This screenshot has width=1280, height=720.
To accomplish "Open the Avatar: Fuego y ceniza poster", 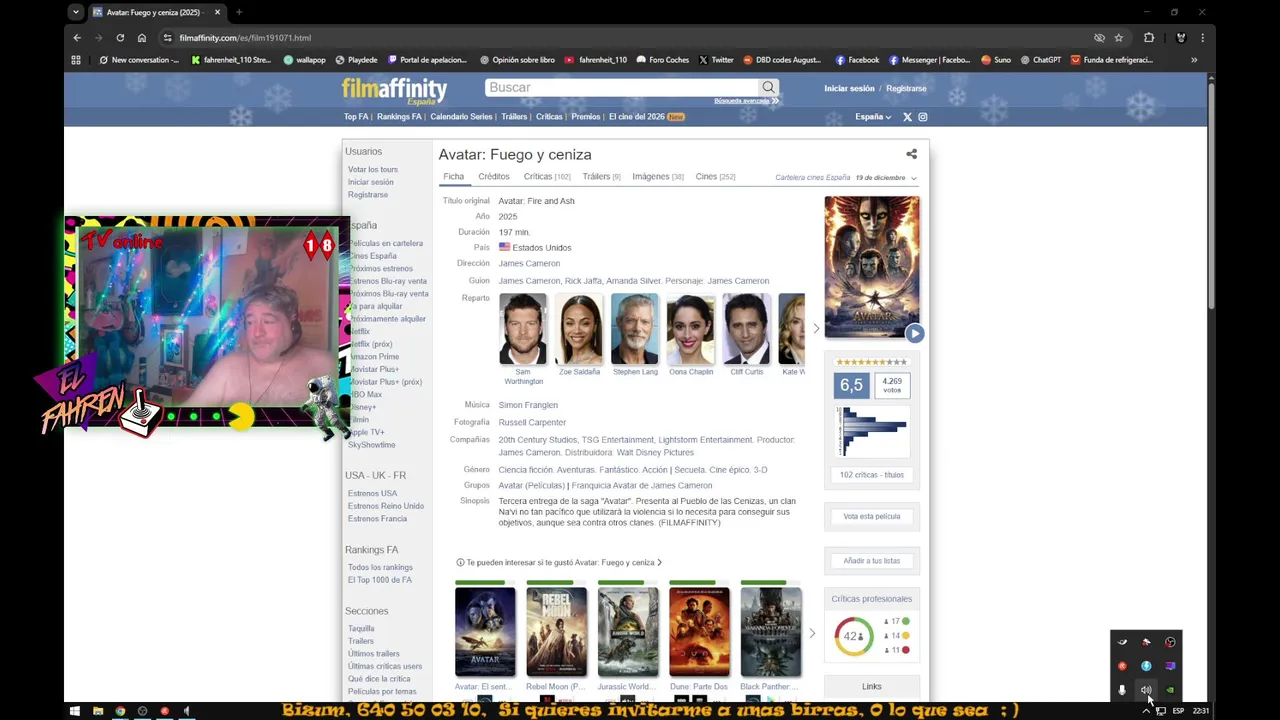I will (872, 267).
